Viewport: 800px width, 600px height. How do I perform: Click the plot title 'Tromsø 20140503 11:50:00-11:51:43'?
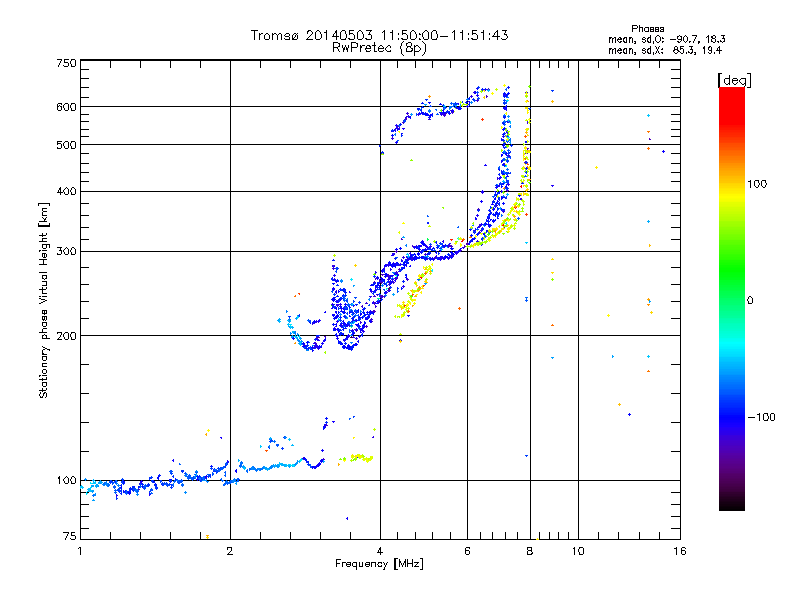point(379,35)
